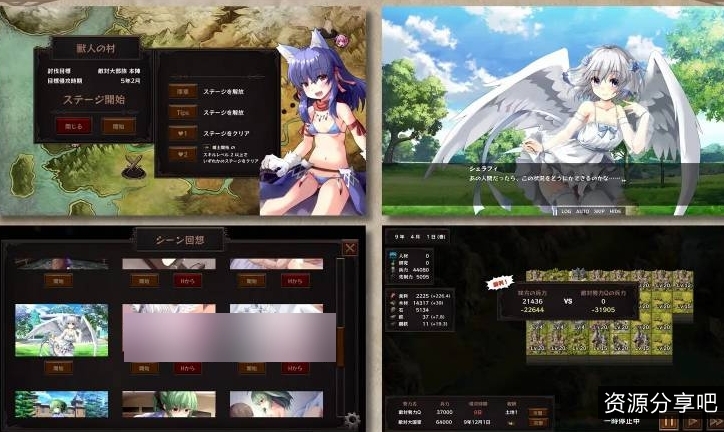724x432 pixels.
Task: Click the シェラフィ dialogue text box to advance
Action: point(553,185)
